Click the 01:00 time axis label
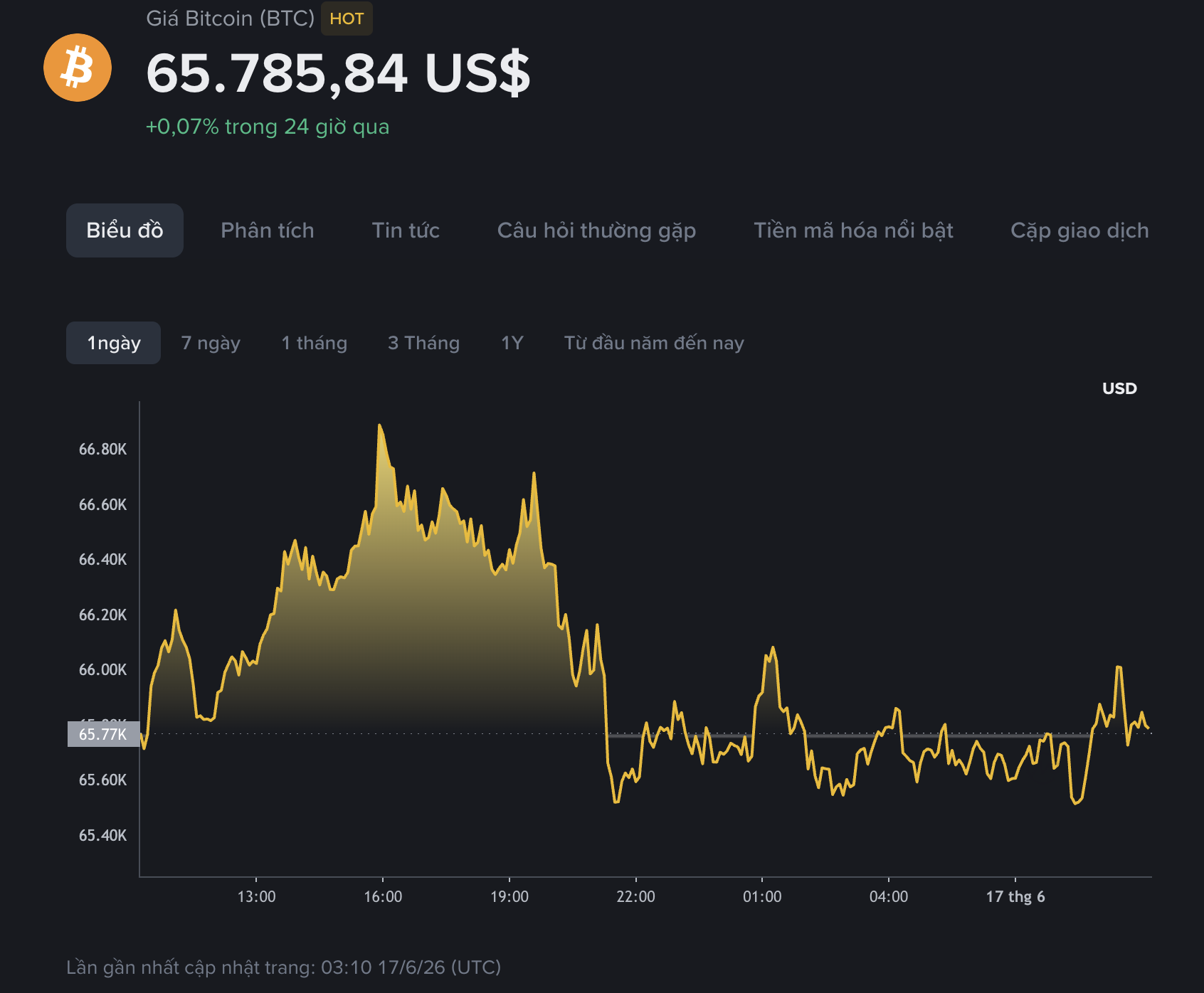 click(x=762, y=896)
